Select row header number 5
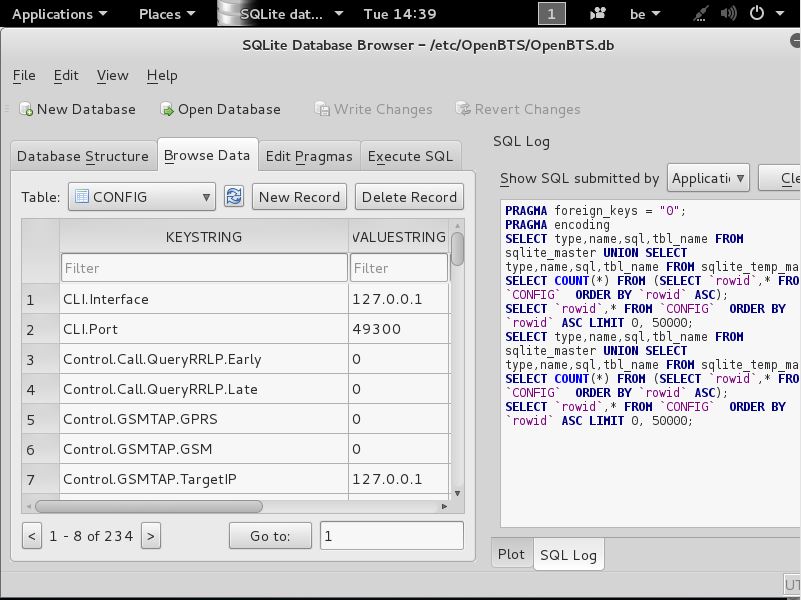The height and width of the screenshot is (600, 801). 40,419
